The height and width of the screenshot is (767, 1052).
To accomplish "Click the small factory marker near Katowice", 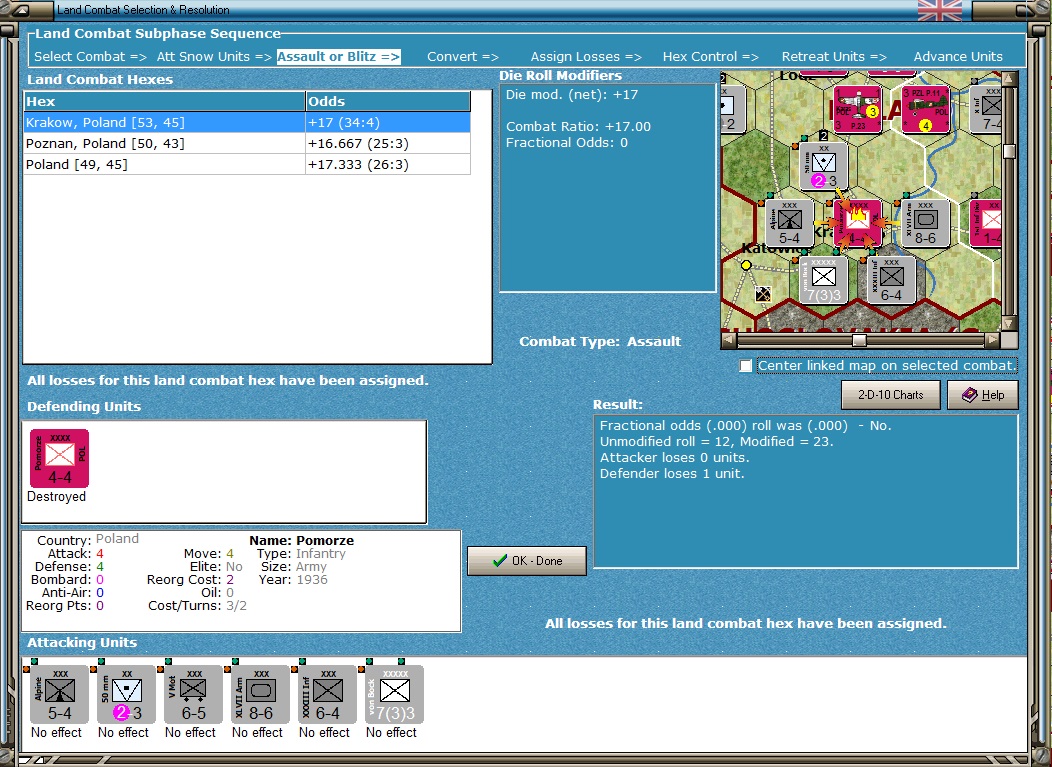I will [763, 294].
